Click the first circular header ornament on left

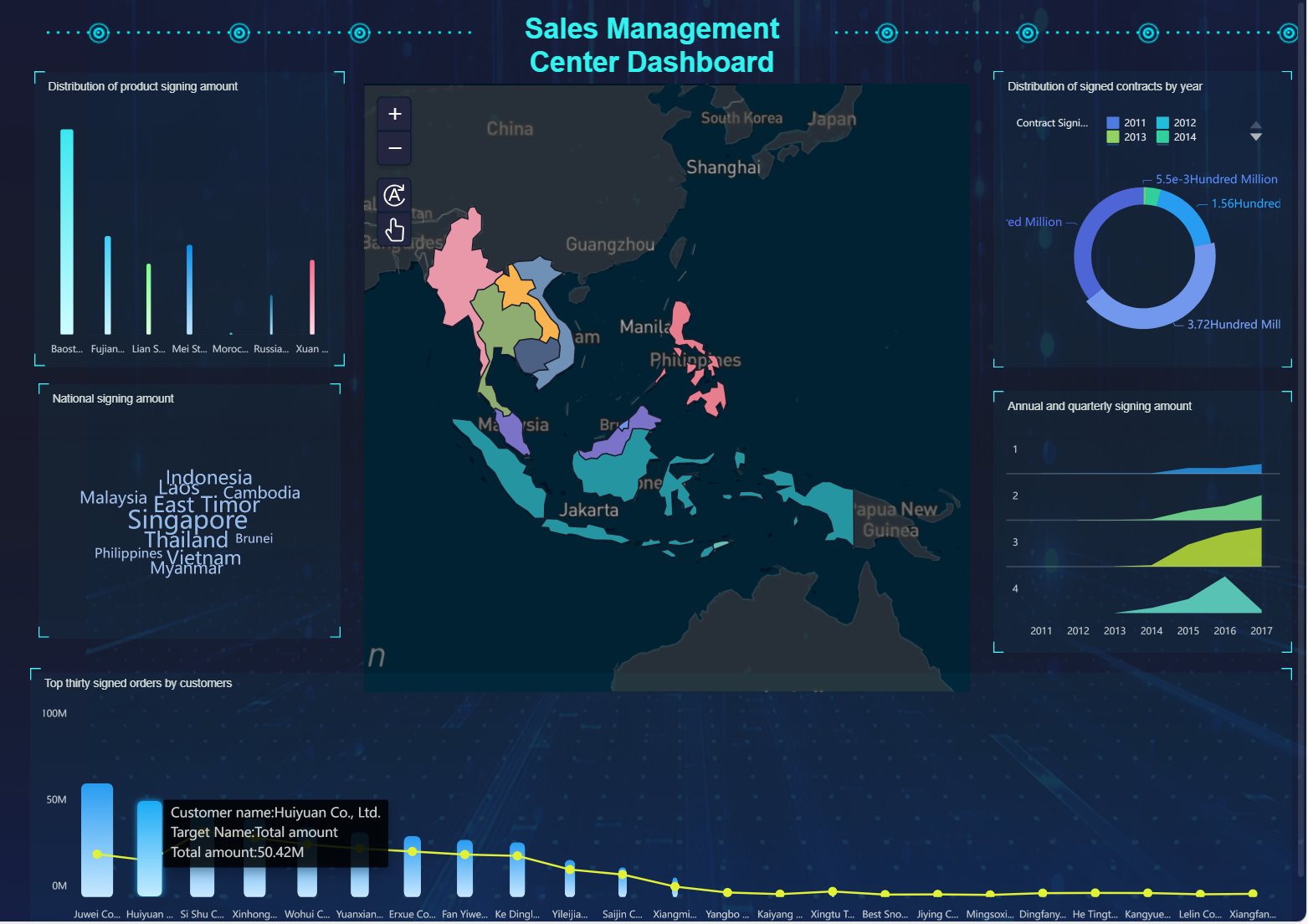pyautogui.click(x=99, y=33)
